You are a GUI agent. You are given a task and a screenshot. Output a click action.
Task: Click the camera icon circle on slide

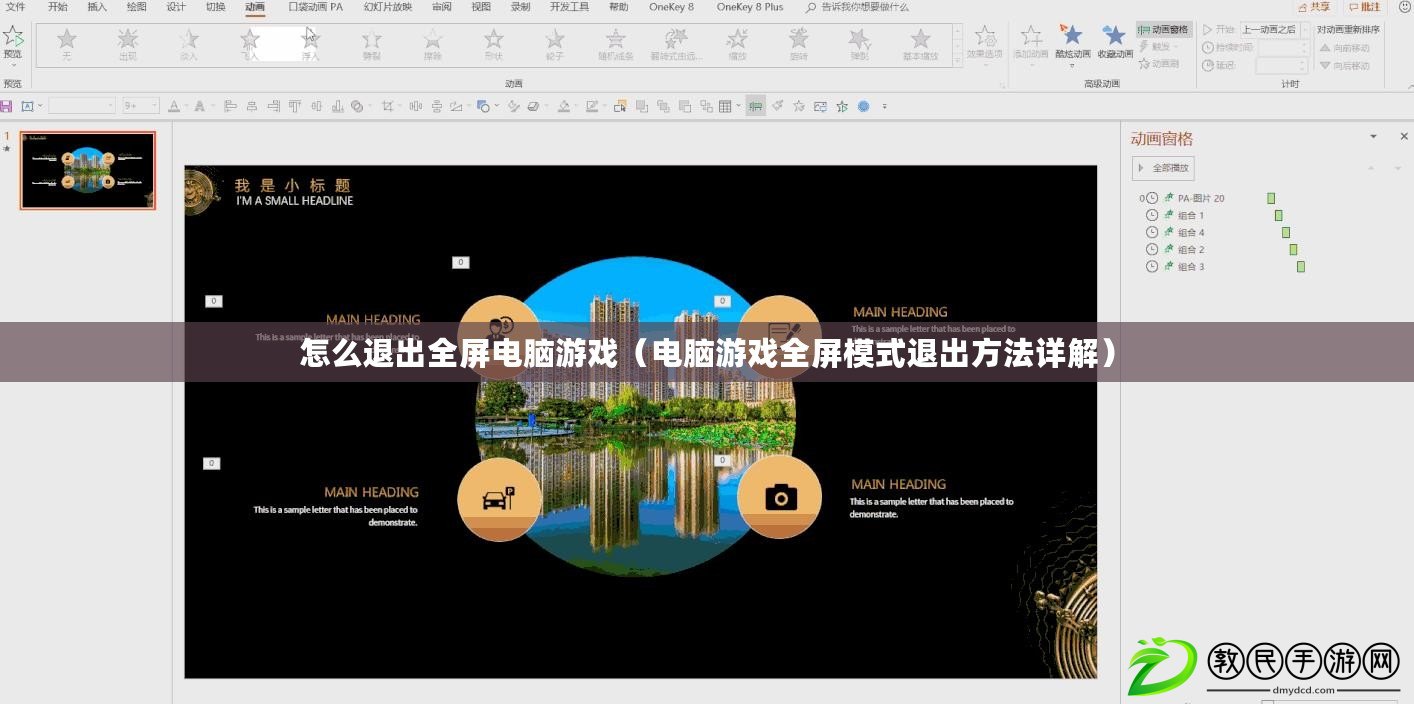coord(780,497)
